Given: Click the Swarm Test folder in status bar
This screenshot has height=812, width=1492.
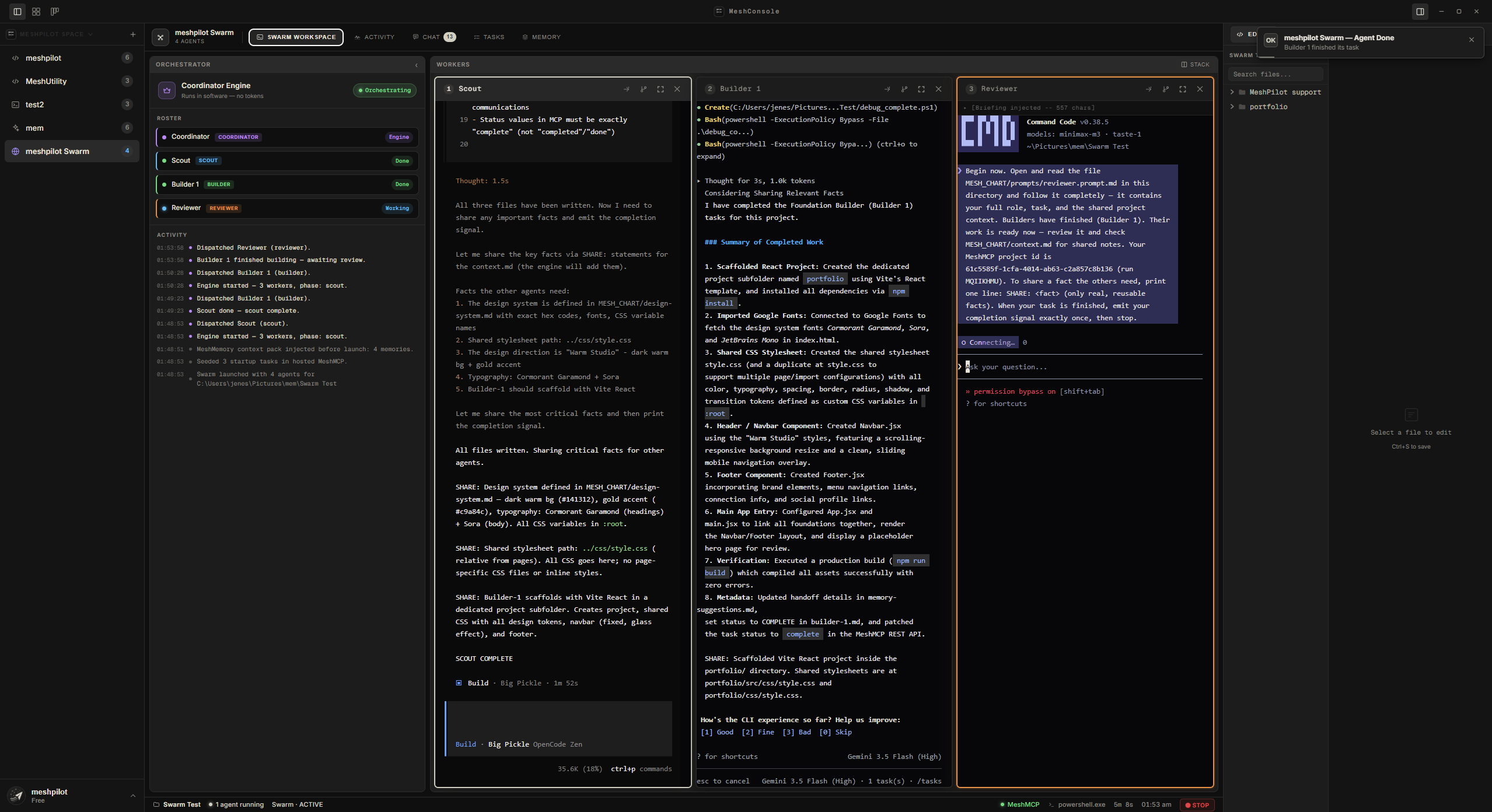Looking at the screenshot, I should tap(177, 805).
